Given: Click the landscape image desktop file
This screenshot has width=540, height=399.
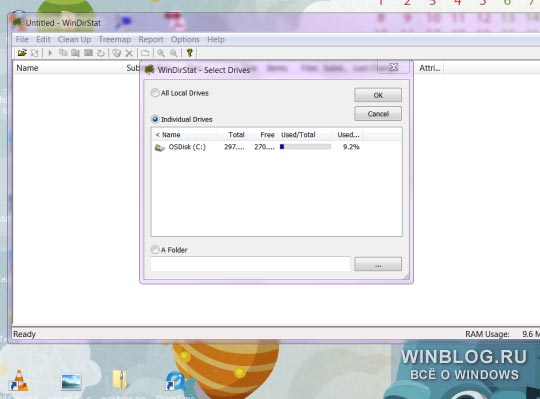Looking at the screenshot, I should point(71,381).
